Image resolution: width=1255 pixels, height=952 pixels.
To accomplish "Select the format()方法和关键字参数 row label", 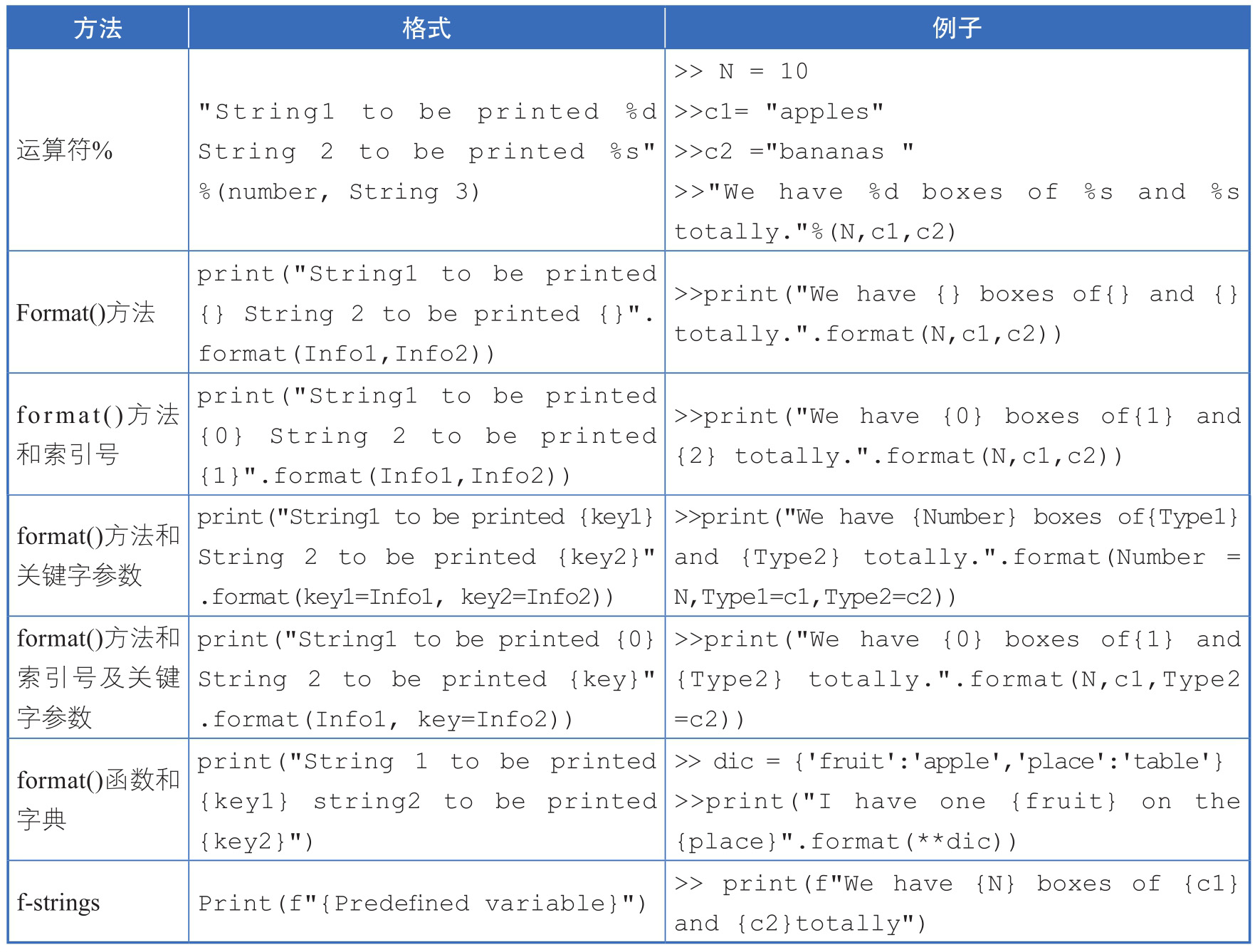I will [x=98, y=555].
